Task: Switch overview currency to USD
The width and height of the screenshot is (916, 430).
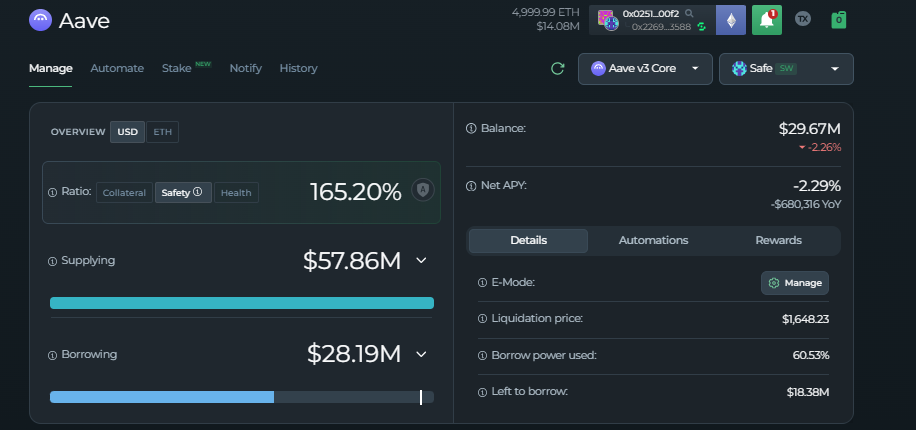Action: tap(127, 132)
